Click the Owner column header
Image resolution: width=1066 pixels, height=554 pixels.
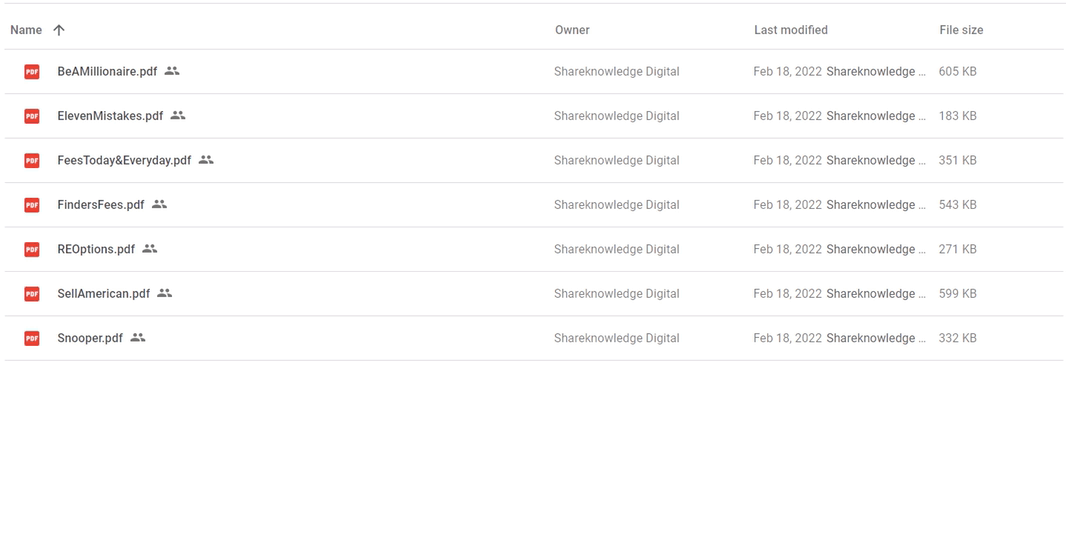point(572,30)
